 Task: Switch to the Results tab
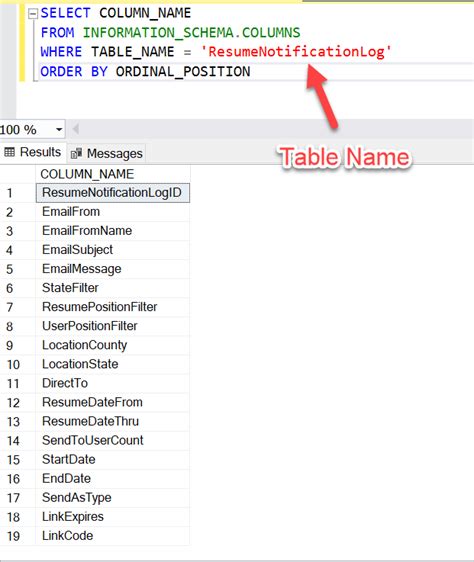pos(33,152)
